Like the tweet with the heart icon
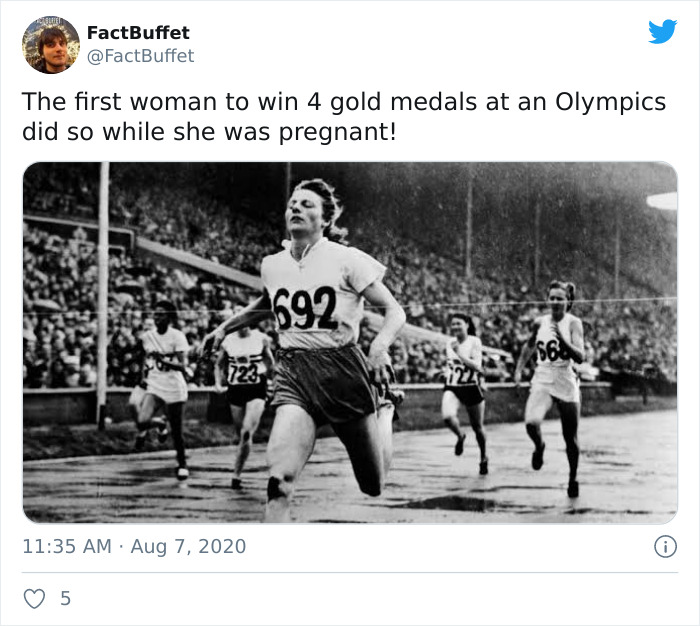Screen dimensions: 700x626 point(34,599)
